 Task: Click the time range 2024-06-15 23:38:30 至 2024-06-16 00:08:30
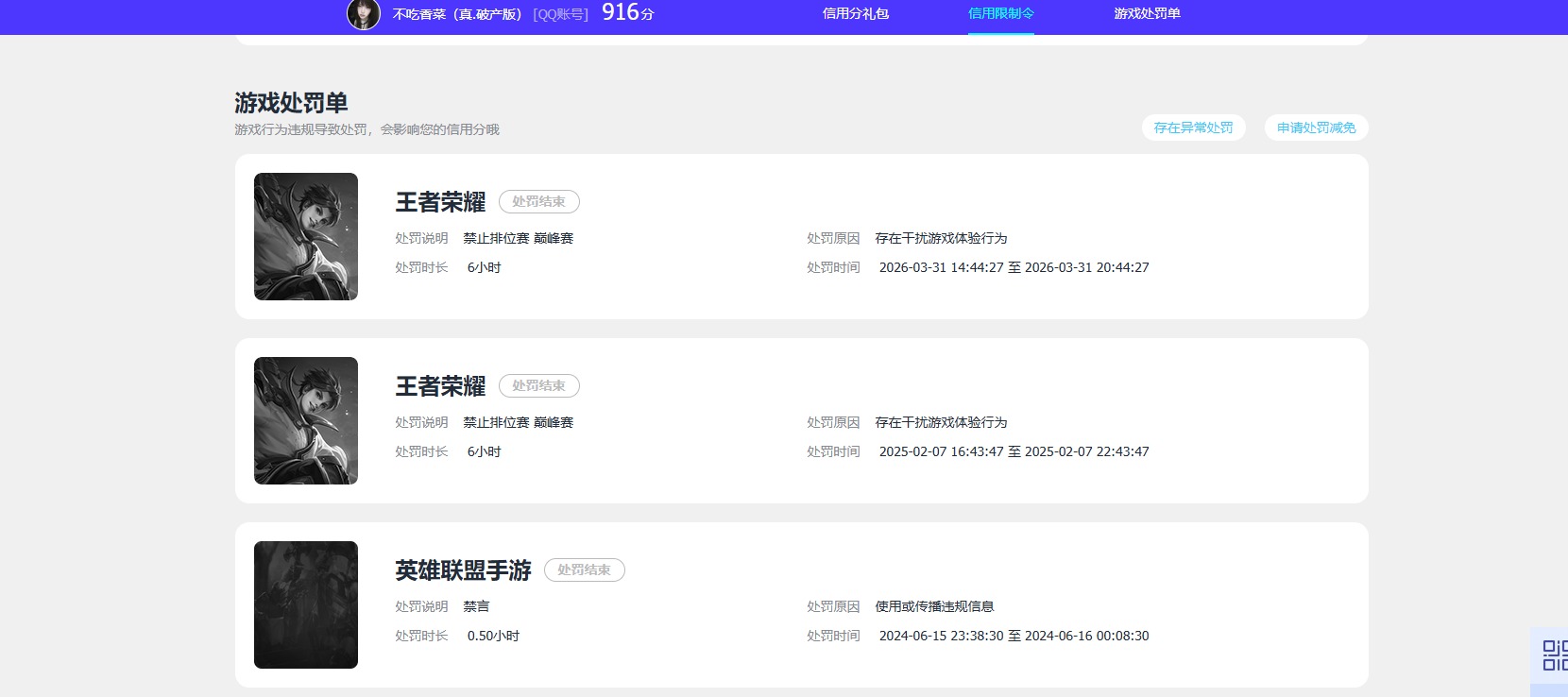click(1014, 636)
